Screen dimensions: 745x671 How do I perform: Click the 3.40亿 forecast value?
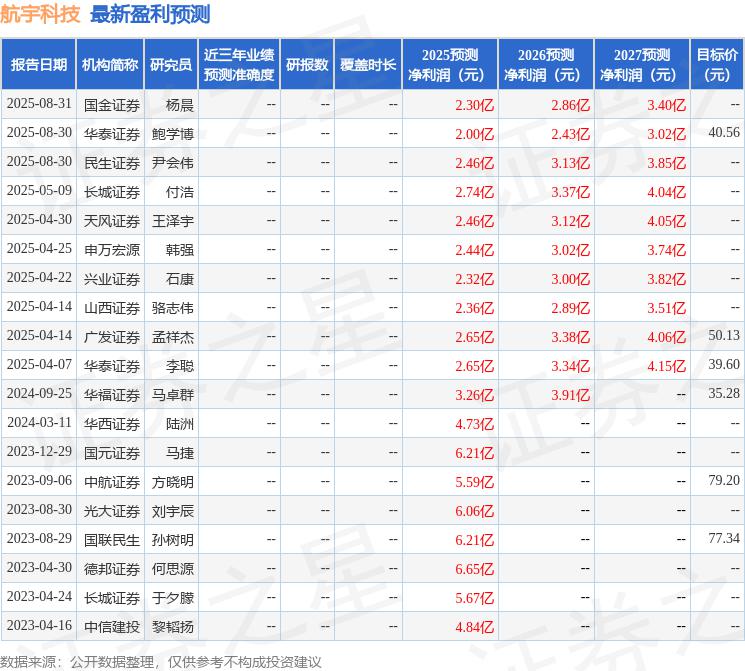[666, 105]
